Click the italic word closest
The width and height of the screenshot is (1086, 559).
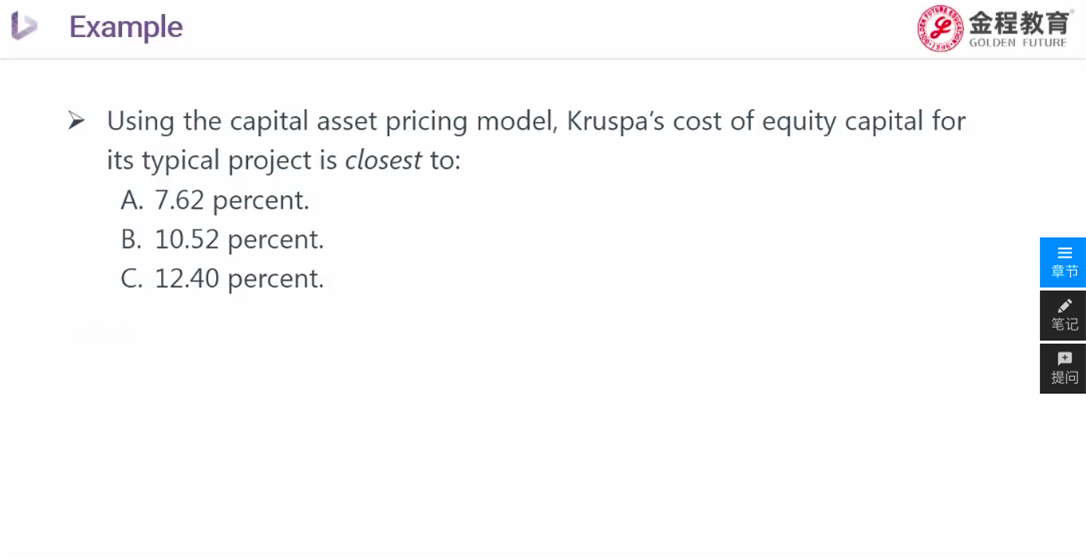point(384,161)
